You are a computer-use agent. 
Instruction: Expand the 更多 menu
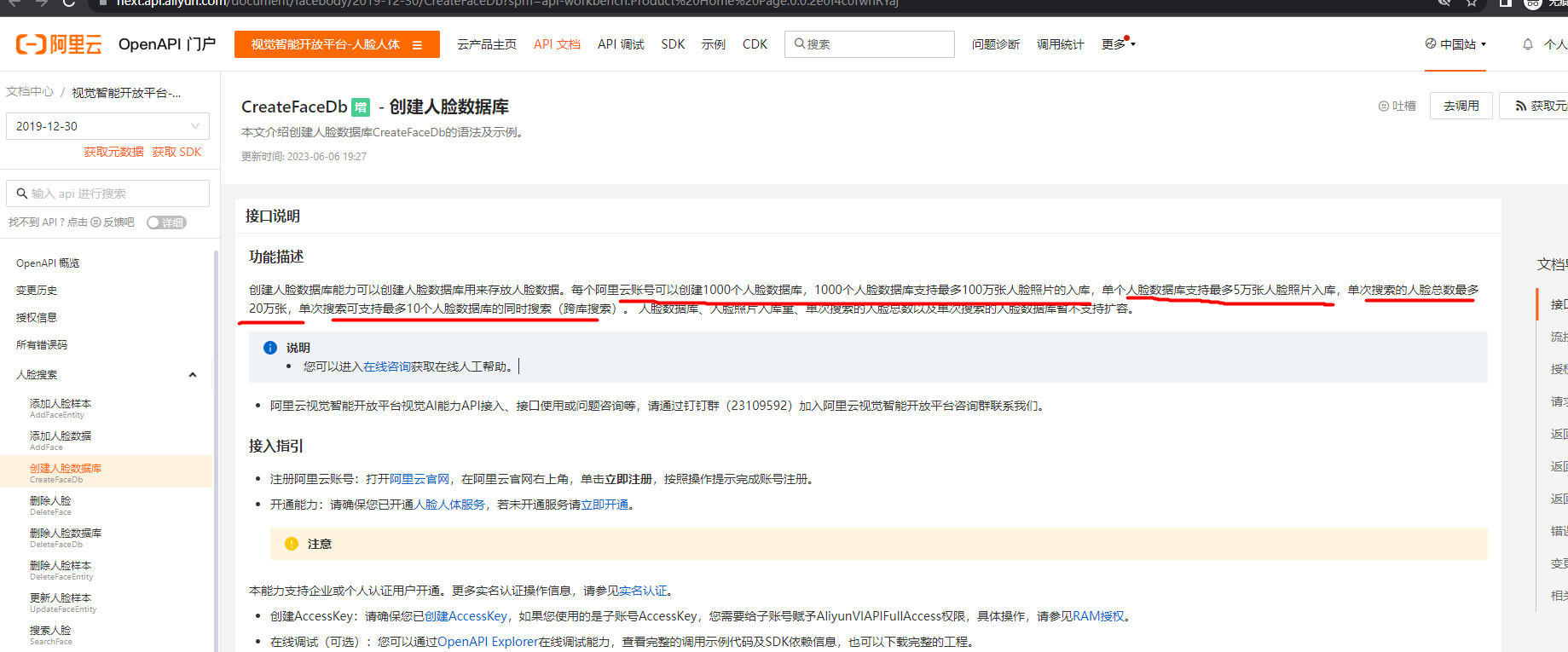(1118, 44)
